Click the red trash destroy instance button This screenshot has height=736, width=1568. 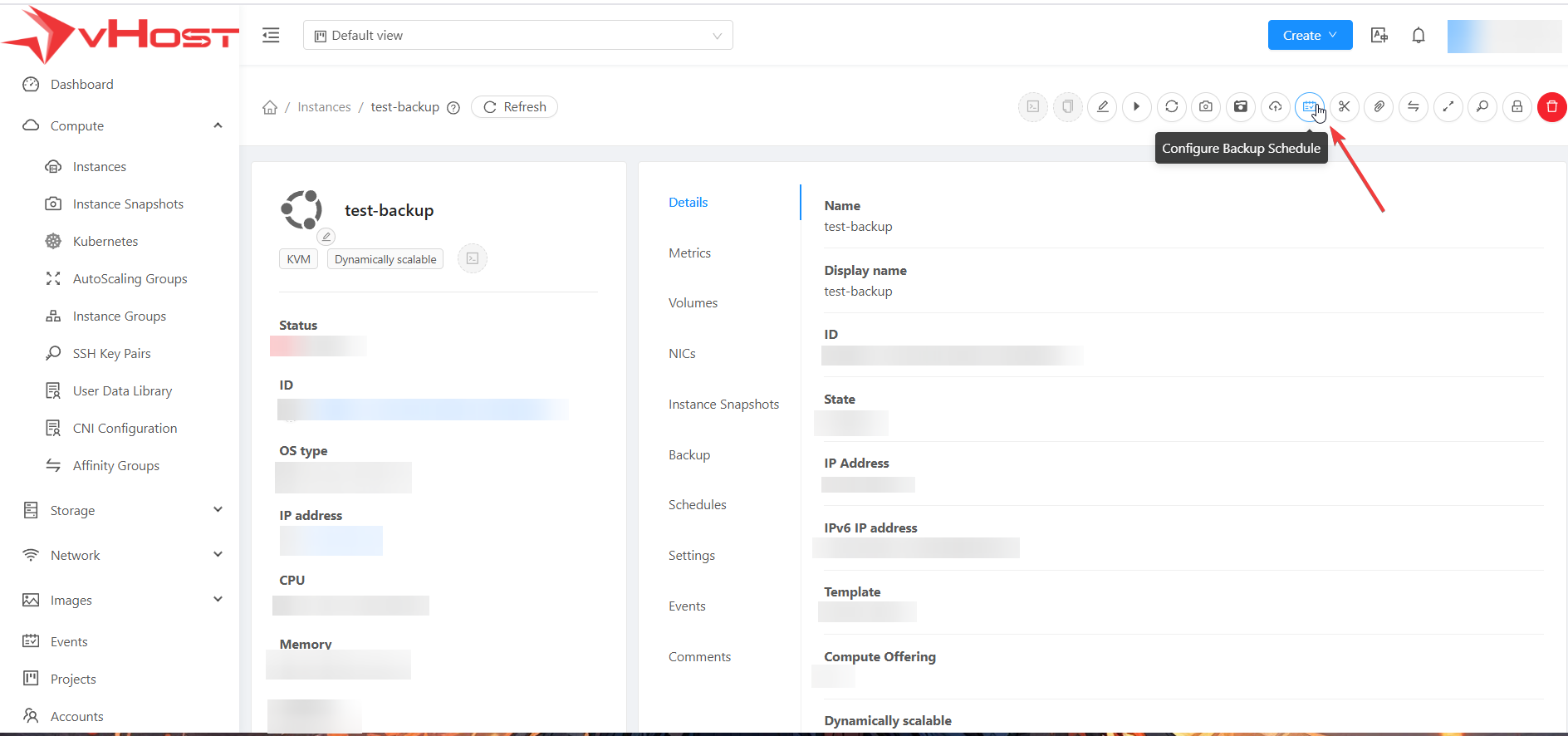pyautogui.click(x=1551, y=107)
